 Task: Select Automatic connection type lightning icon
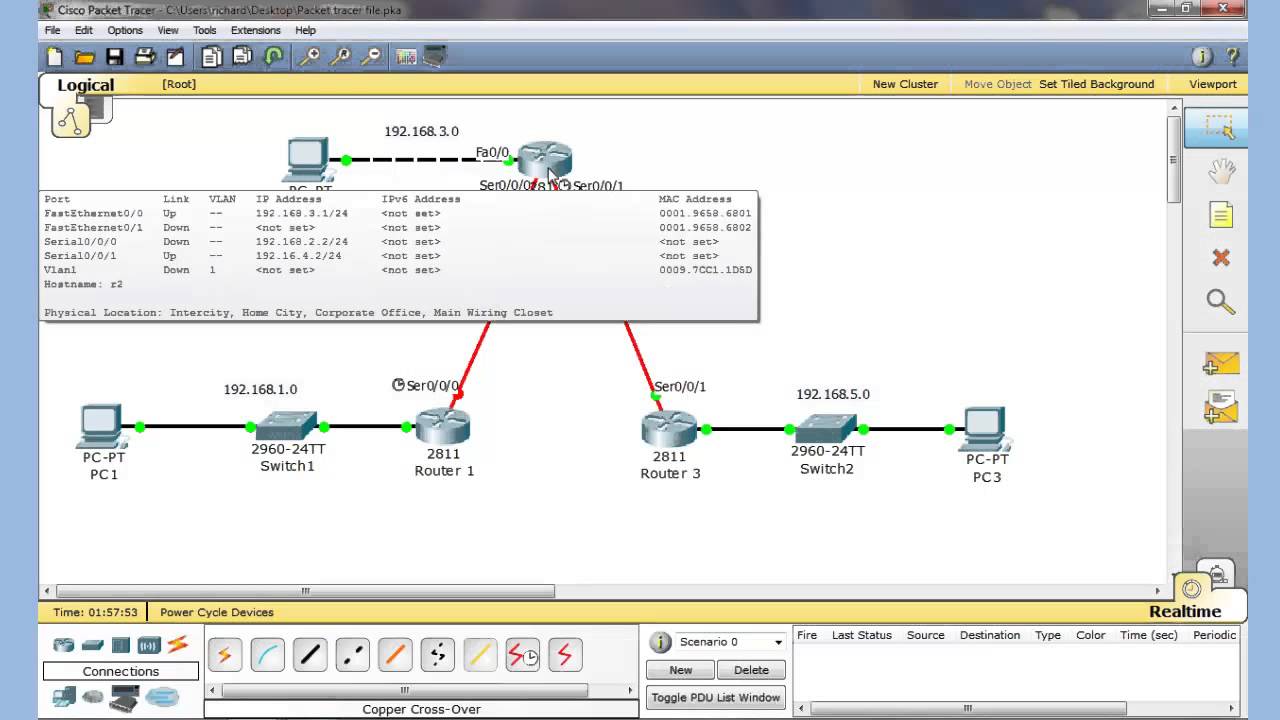pos(224,656)
